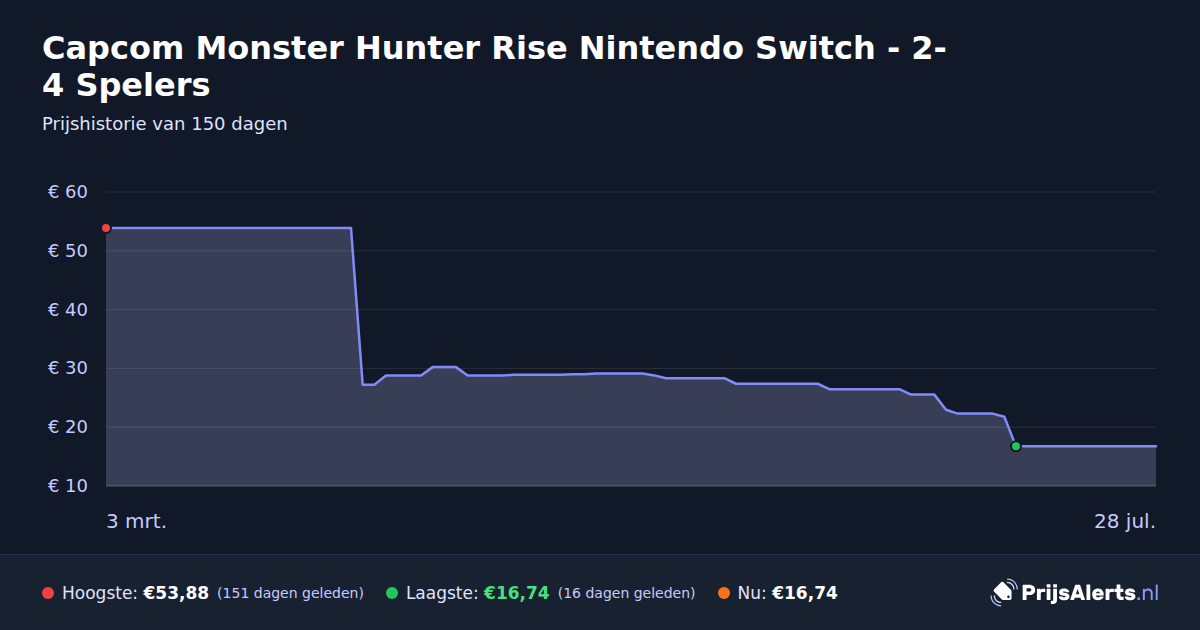Image resolution: width=1200 pixels, height=630 pixels.
Task: Click the € 60 axis label
Action: (68, 192)
